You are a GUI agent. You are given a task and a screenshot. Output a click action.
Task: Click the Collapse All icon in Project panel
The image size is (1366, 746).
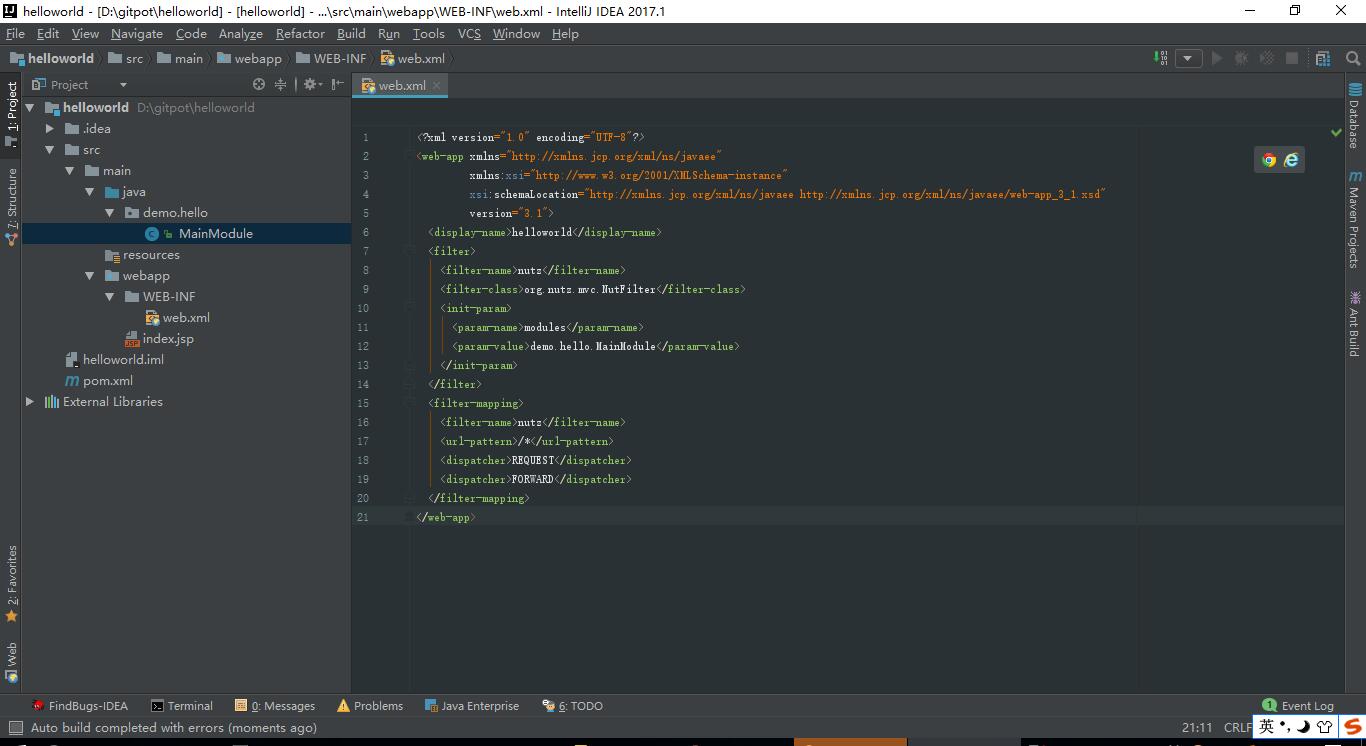tap(281, 85)
